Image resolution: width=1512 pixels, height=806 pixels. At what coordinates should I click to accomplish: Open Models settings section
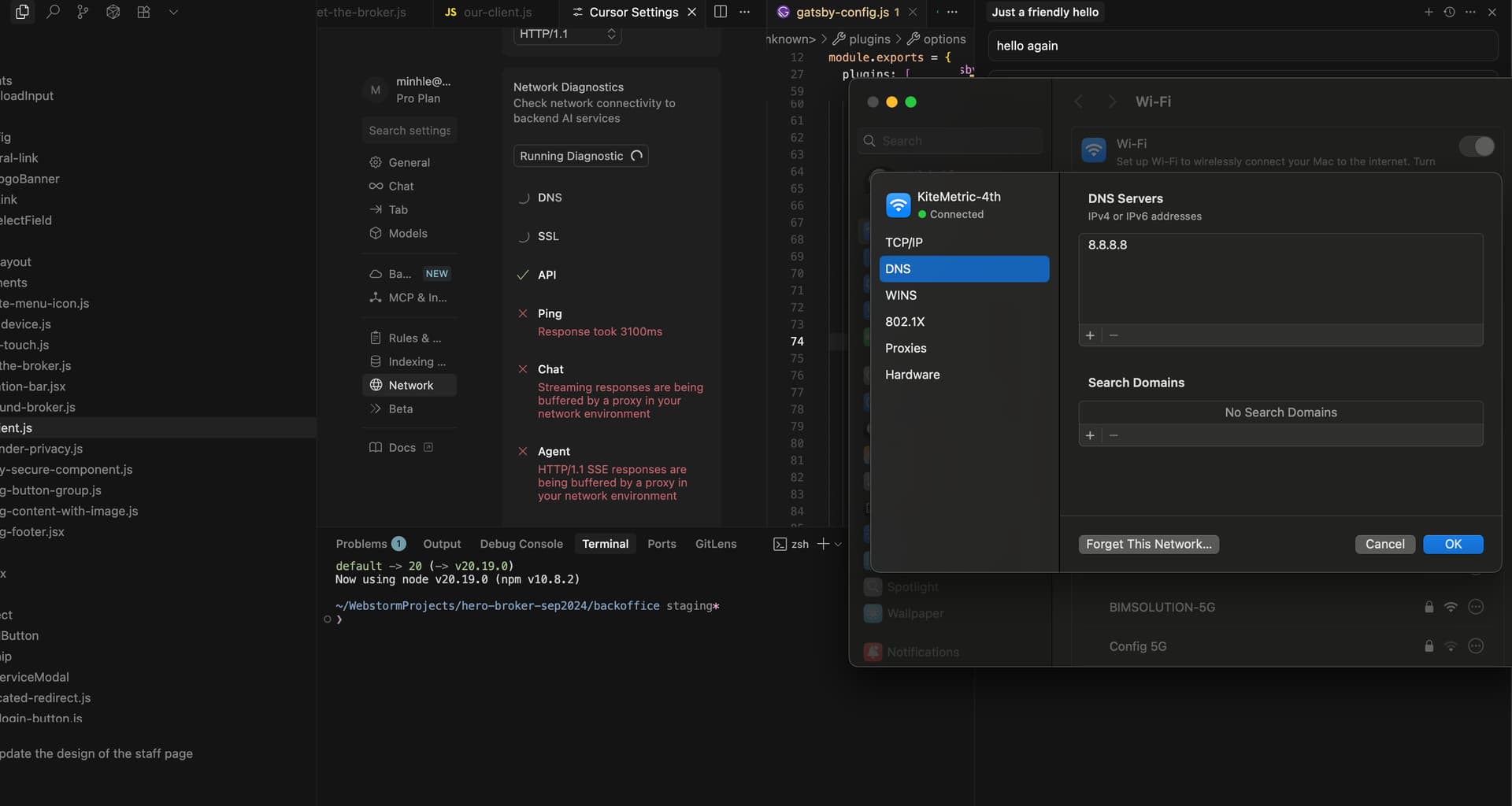(408, 233)
